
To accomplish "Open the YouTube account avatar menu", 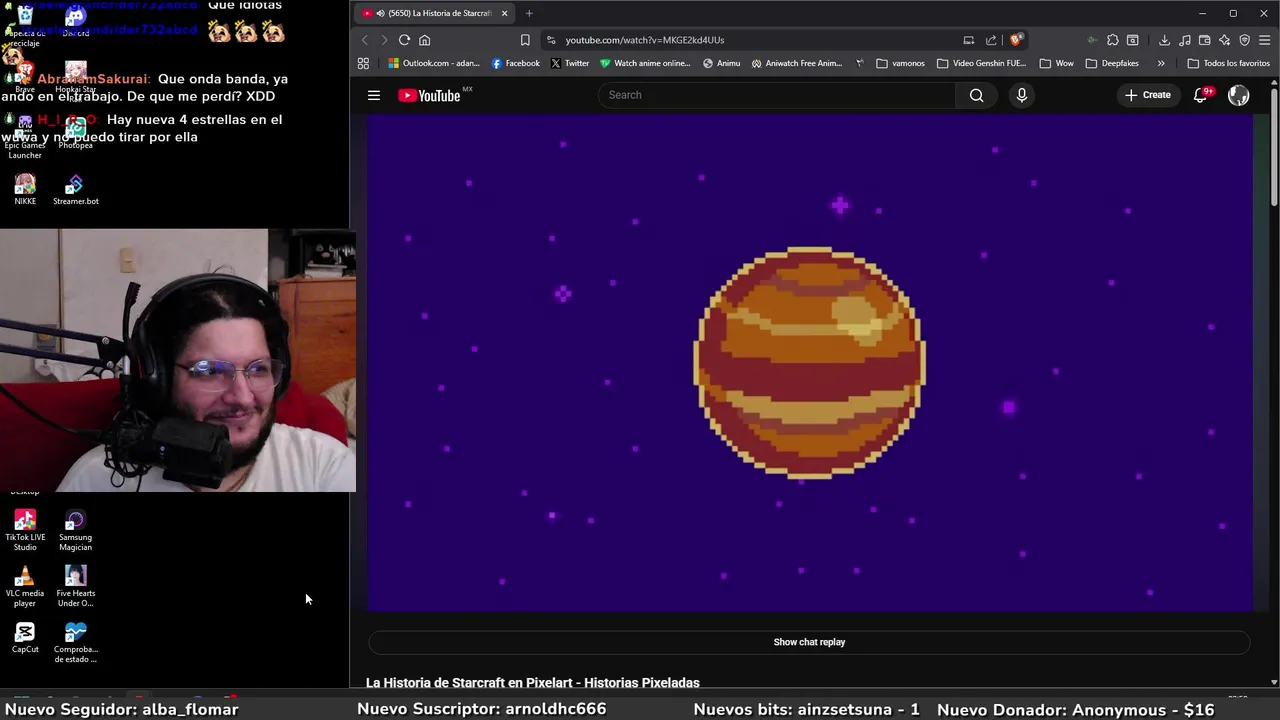I will pyautogui.click(x=1239, y=95).
